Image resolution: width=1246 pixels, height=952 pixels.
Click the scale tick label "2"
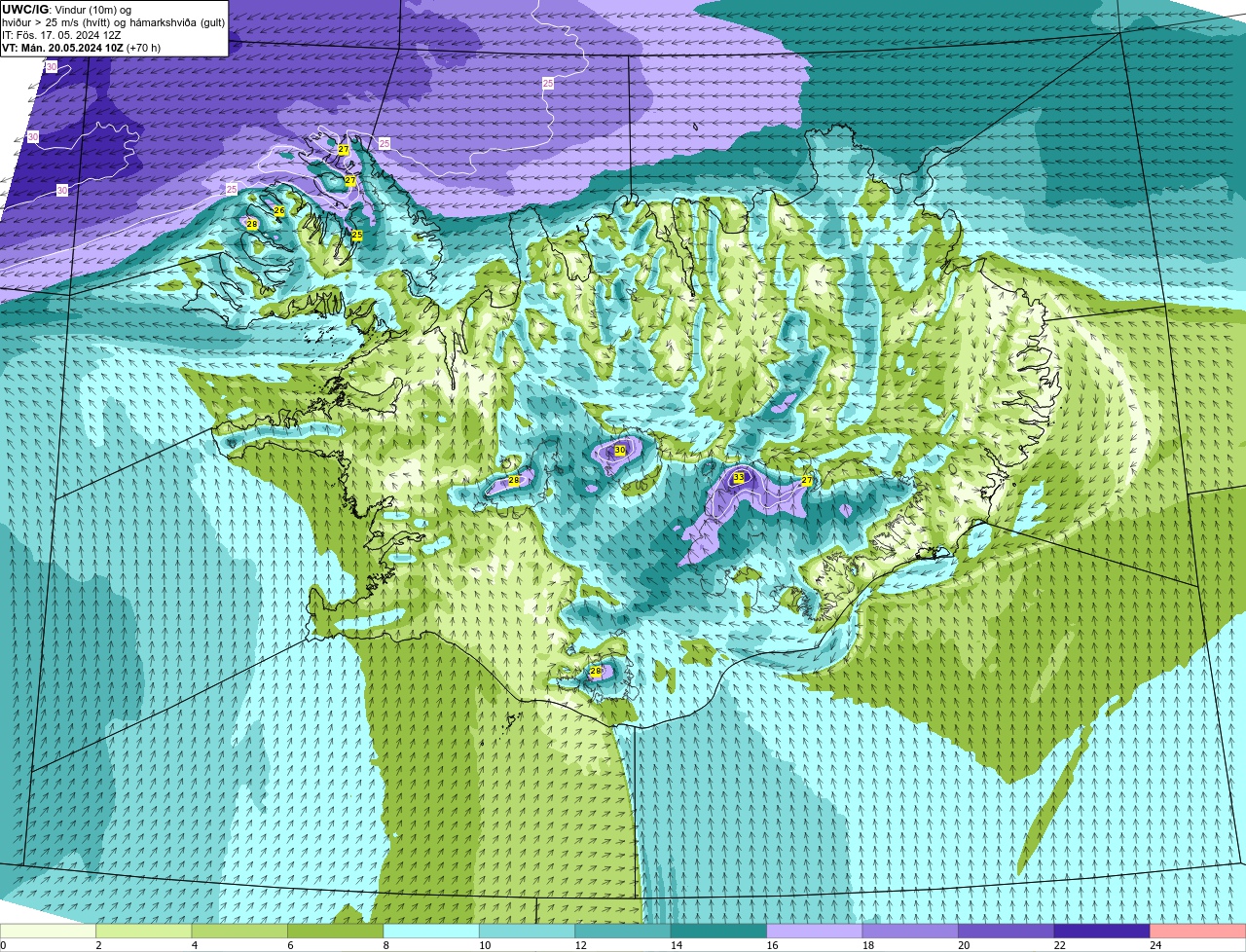98,945
